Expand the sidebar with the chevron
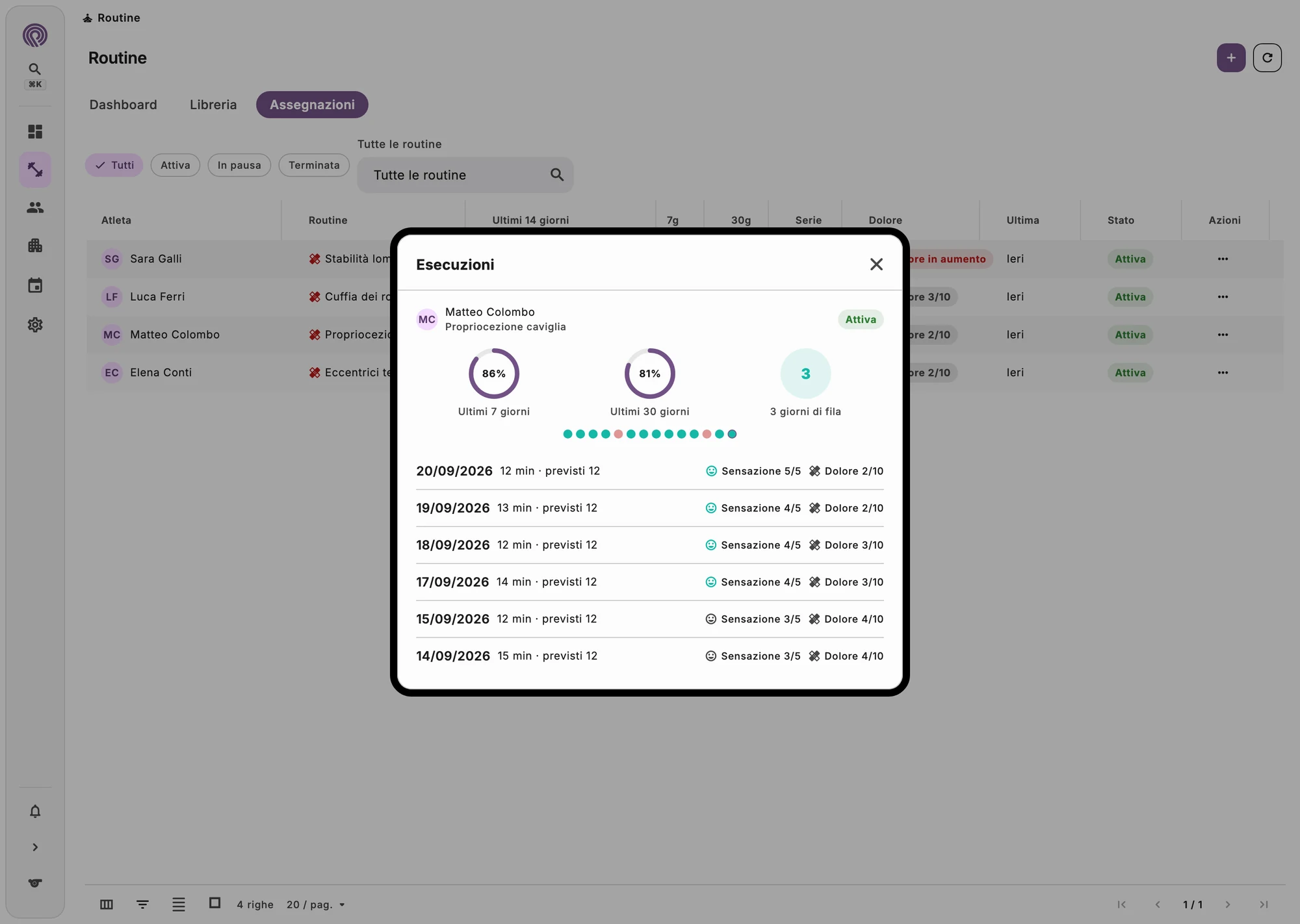Screen dimensions: 1300x924 (35, 847)
